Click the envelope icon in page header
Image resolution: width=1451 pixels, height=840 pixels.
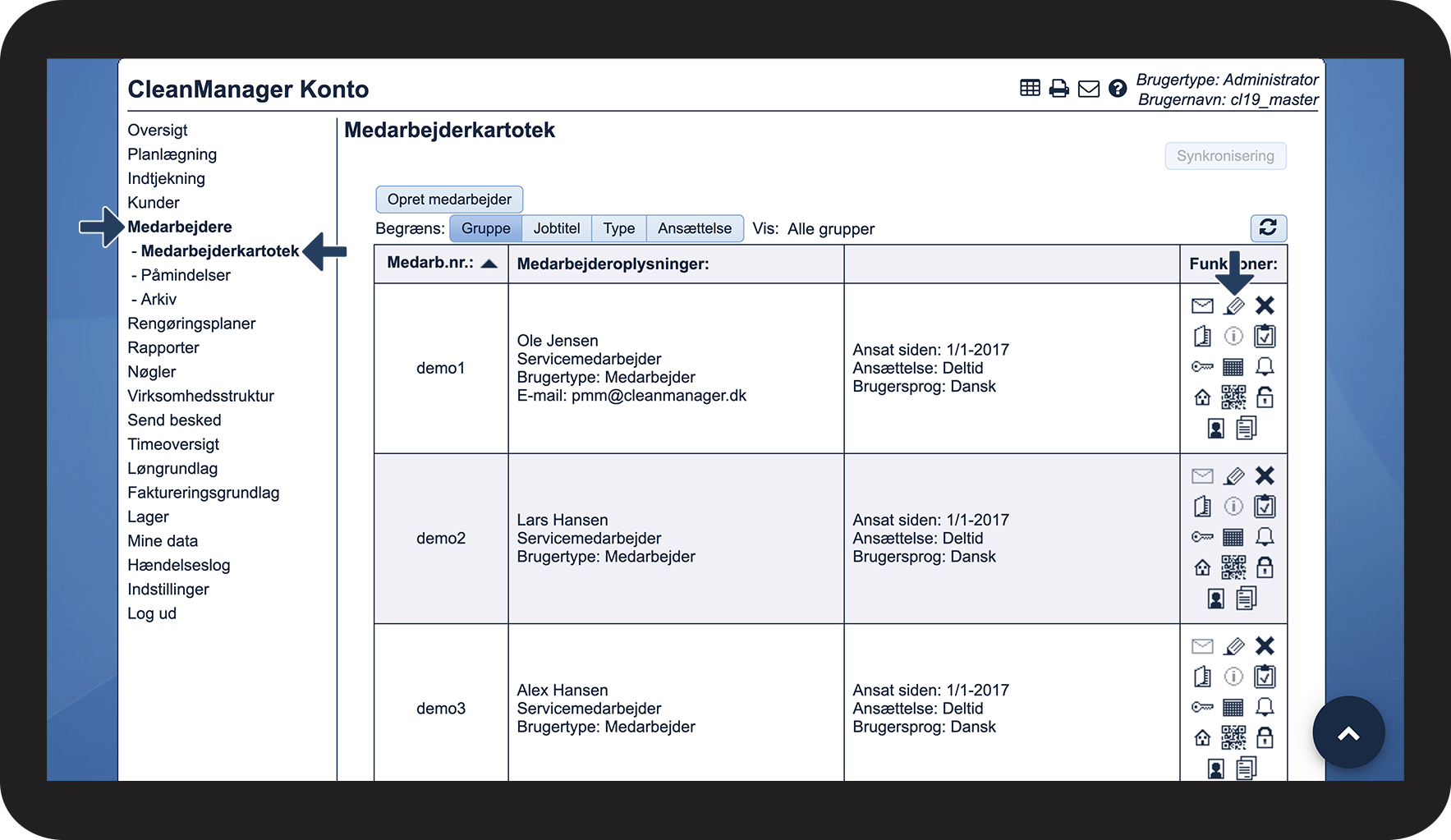point(1089,89)
